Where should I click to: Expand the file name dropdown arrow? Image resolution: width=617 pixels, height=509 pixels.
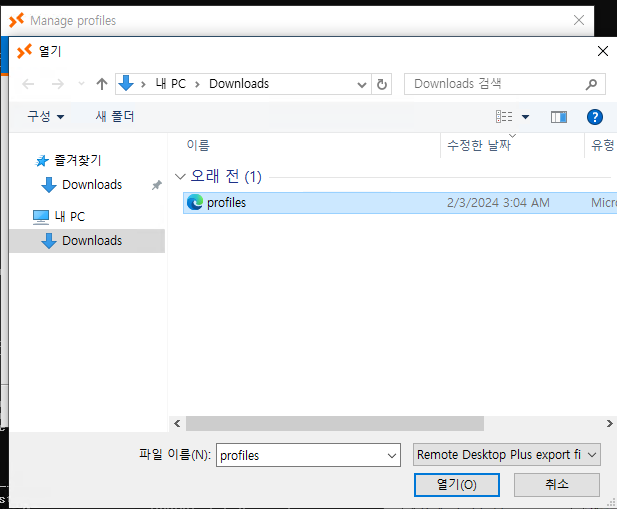click(392, 456)
